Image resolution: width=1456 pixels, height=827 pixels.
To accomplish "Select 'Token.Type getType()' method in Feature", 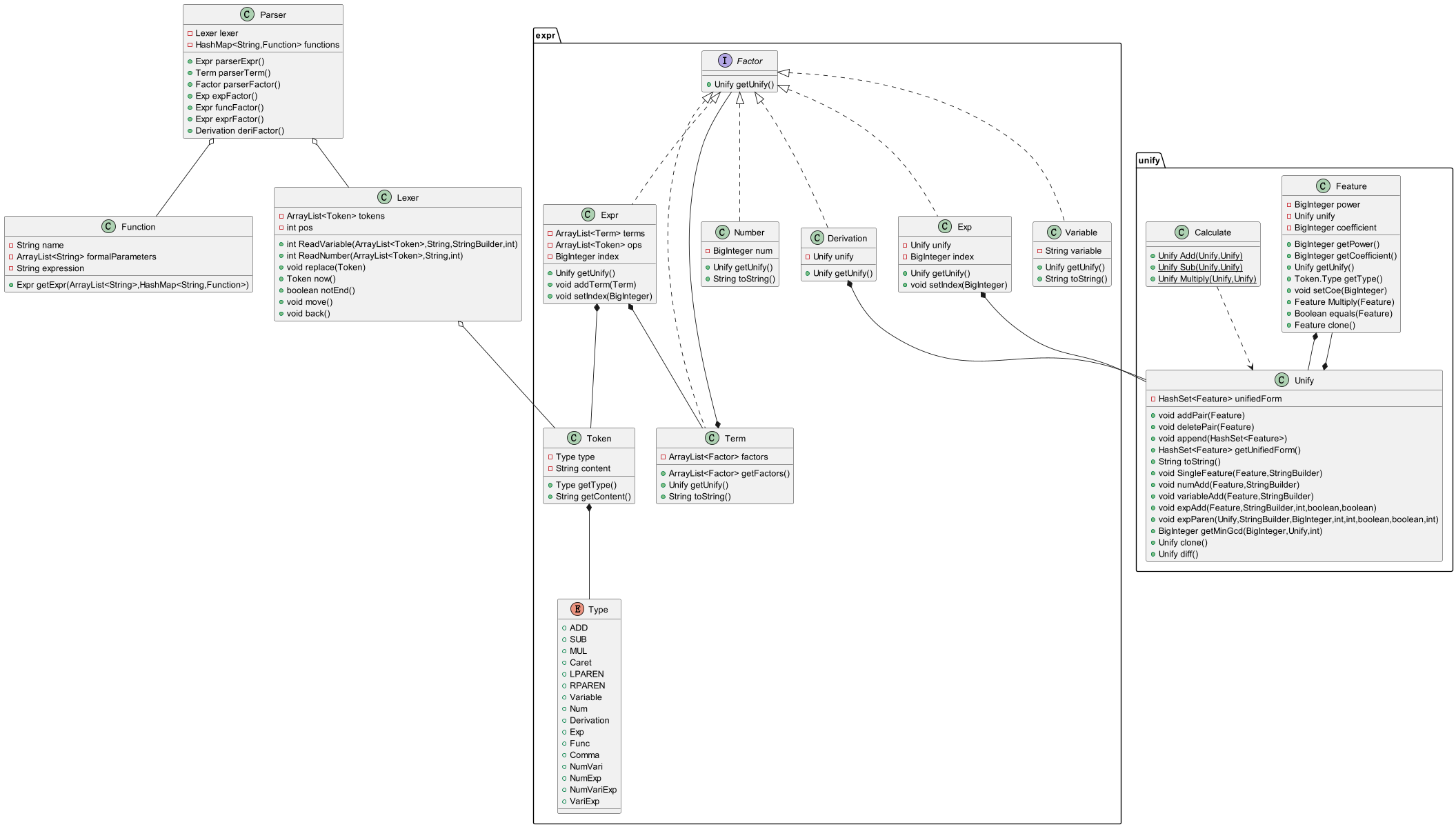I will [x=1338, y=279].
